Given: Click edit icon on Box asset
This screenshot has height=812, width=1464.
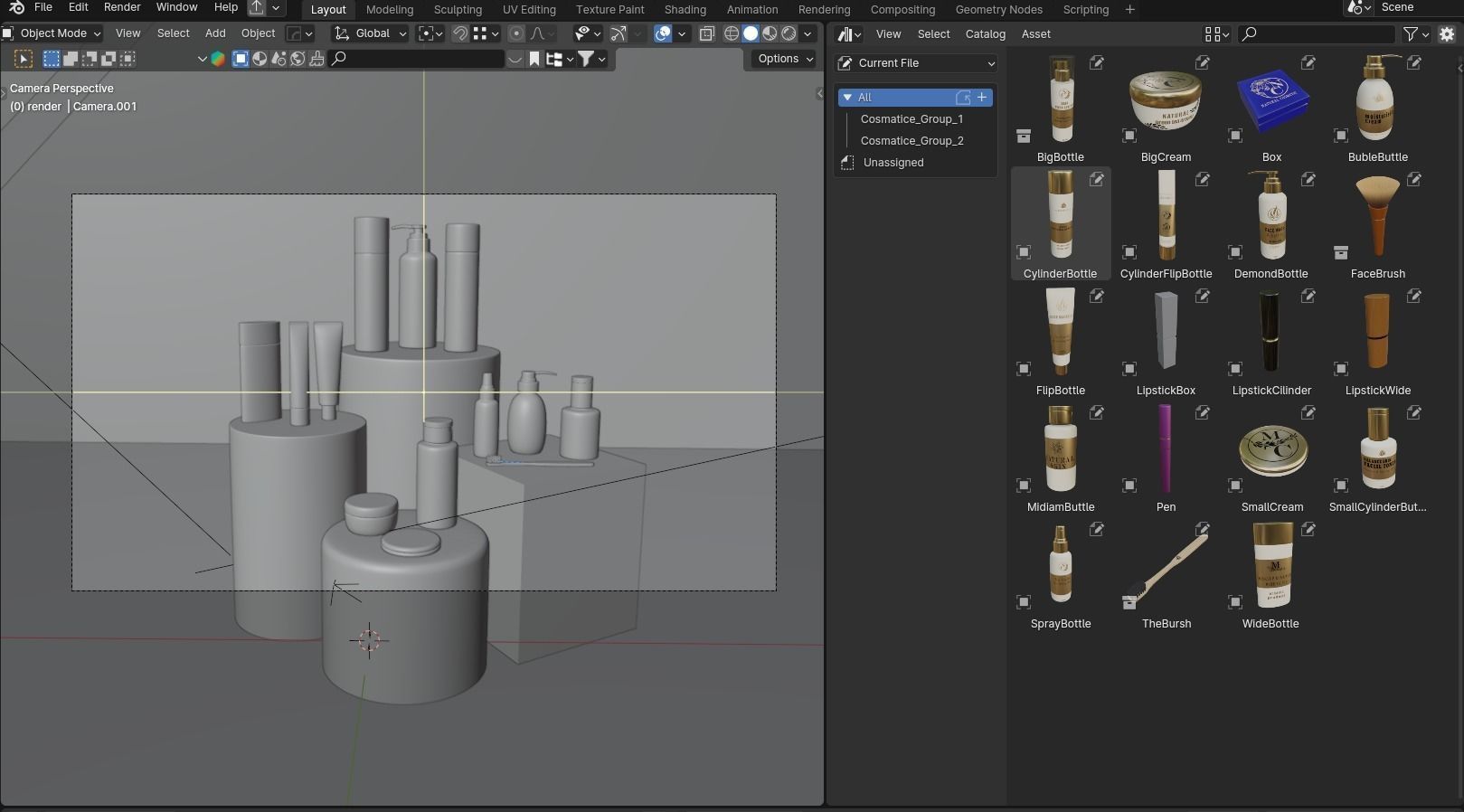Looking at the screenshot, I should coord(1308,62).
